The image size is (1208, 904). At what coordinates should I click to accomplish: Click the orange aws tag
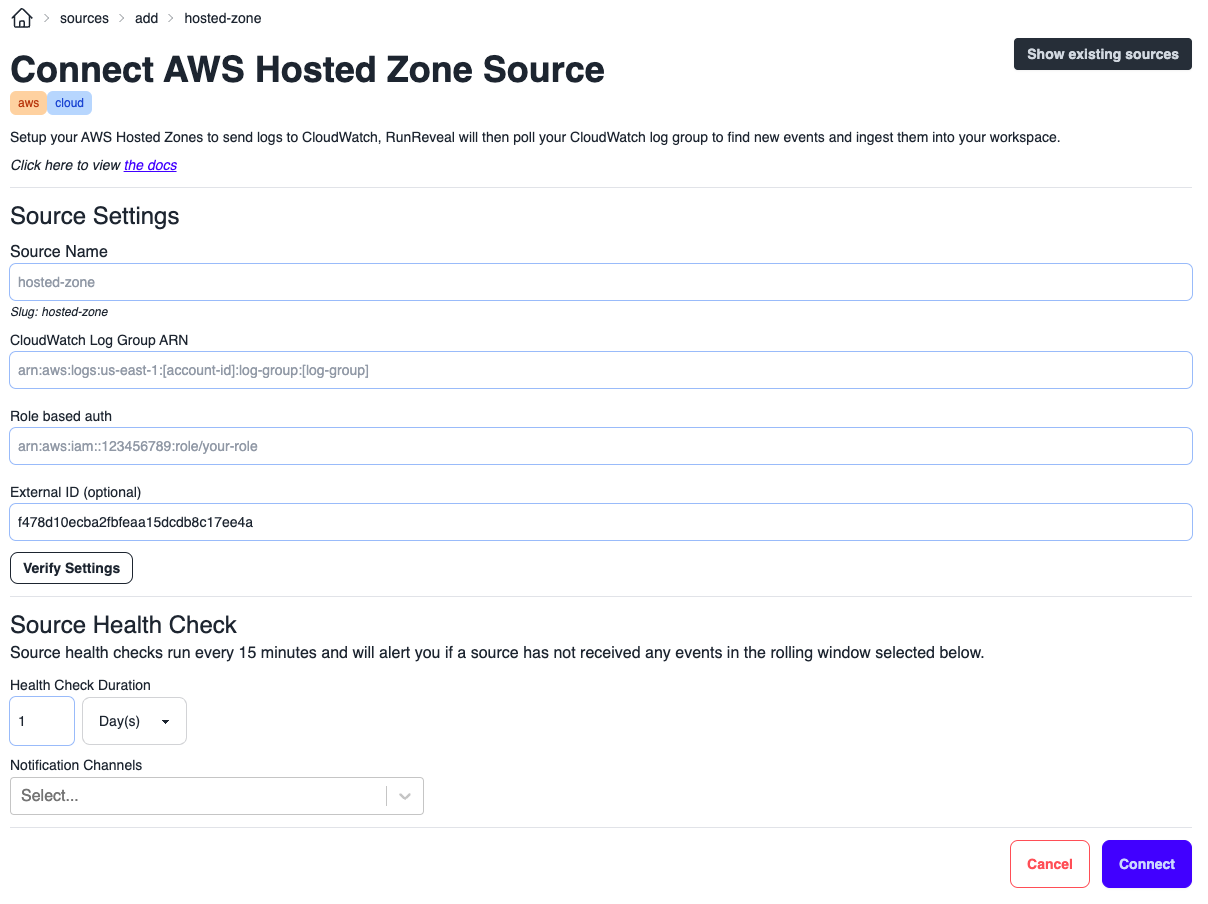point(29,103)
